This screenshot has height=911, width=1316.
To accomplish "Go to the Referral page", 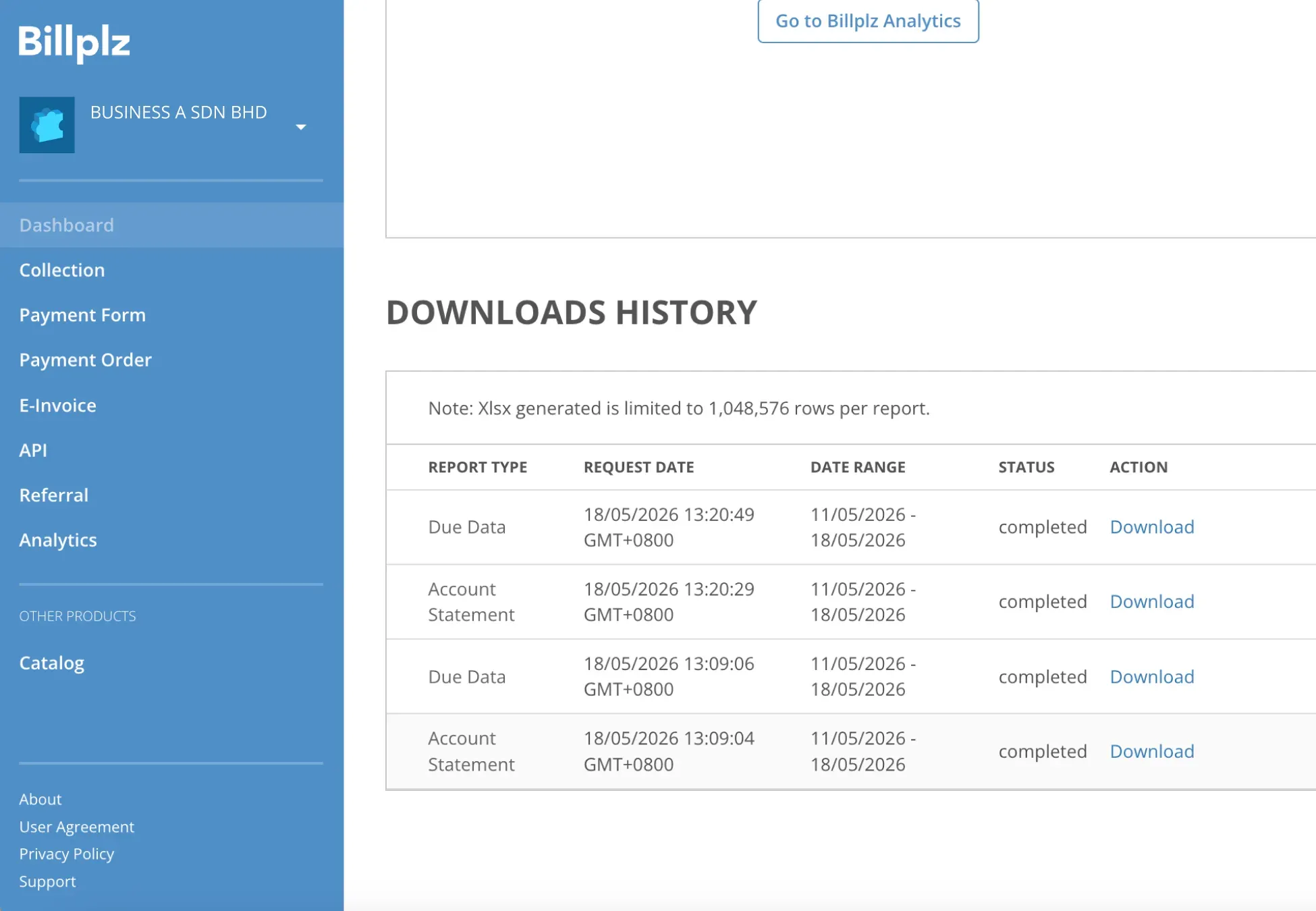I will [x=53, y=495].
